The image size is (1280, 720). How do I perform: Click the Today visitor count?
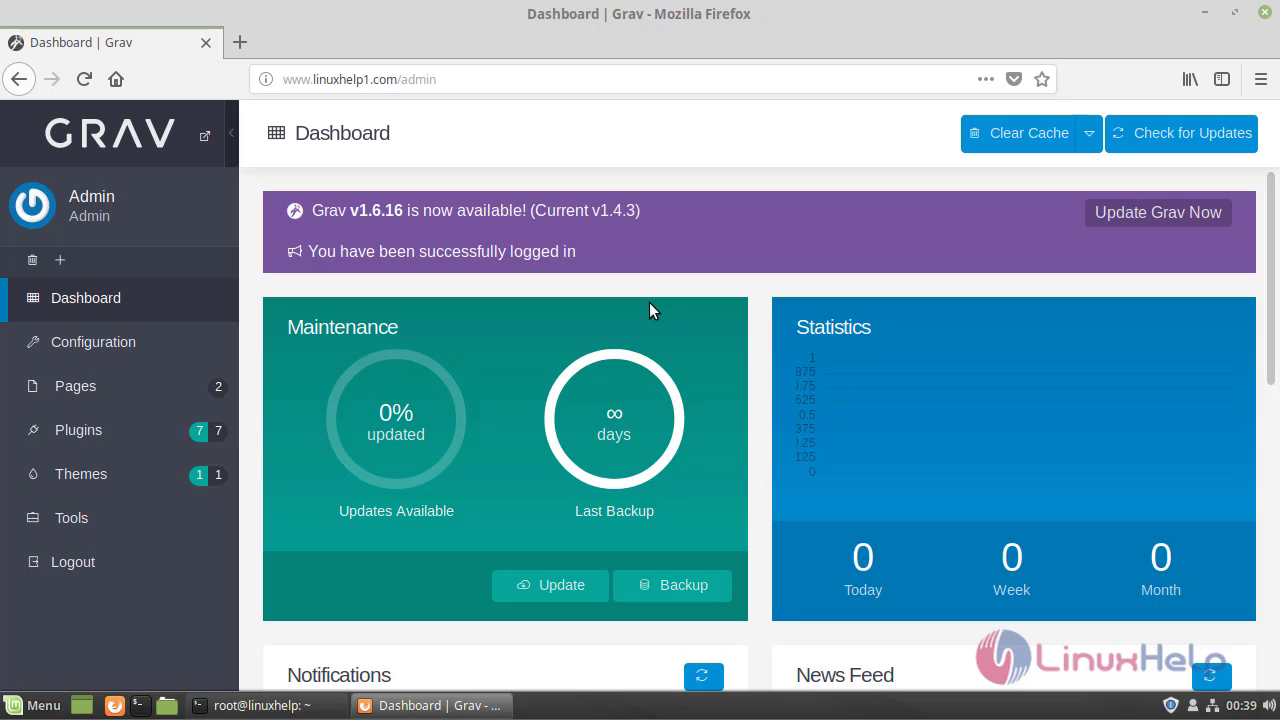pos(863,557)
